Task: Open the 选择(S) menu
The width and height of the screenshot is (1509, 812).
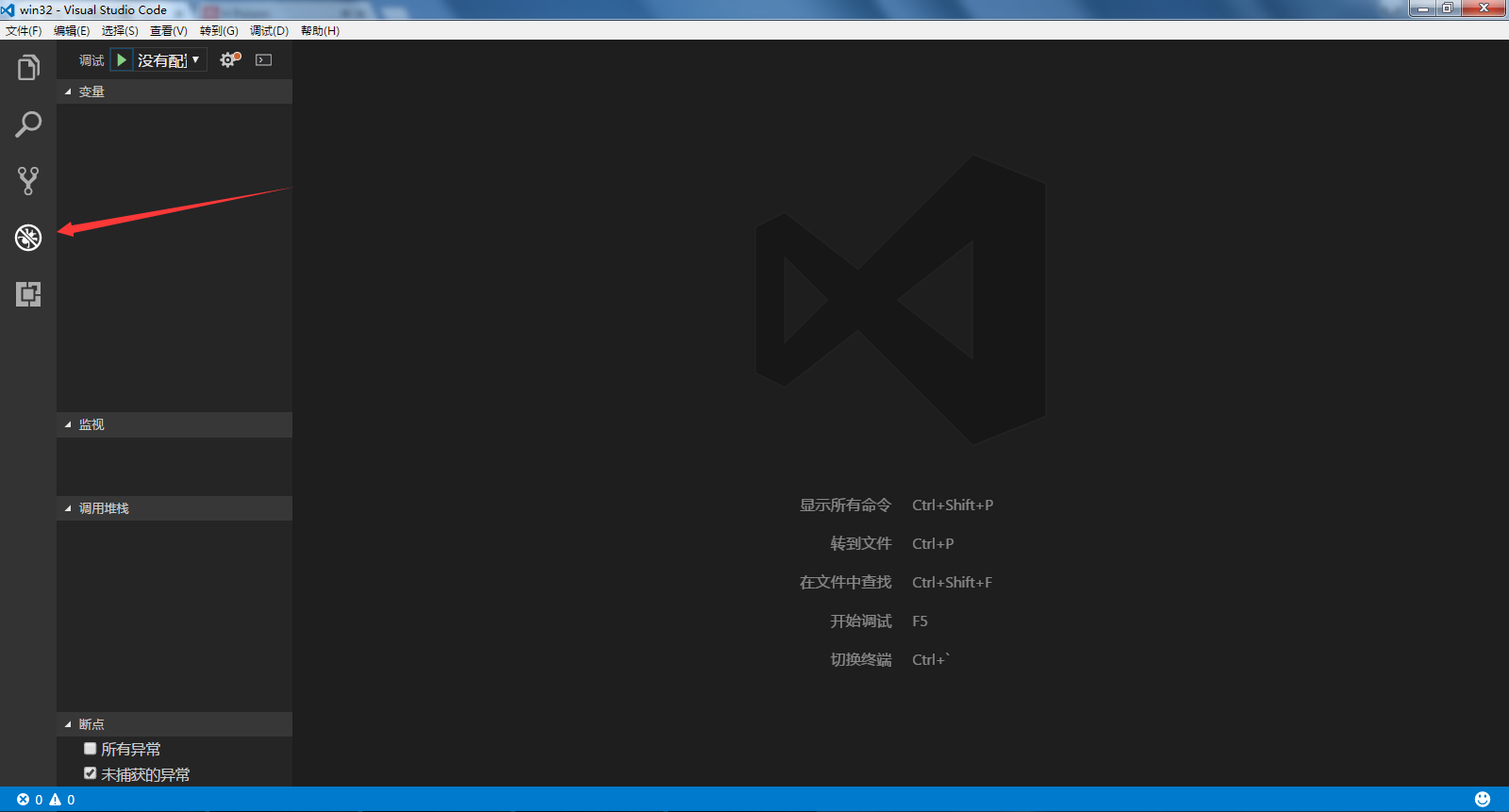Action: (120, 31)
